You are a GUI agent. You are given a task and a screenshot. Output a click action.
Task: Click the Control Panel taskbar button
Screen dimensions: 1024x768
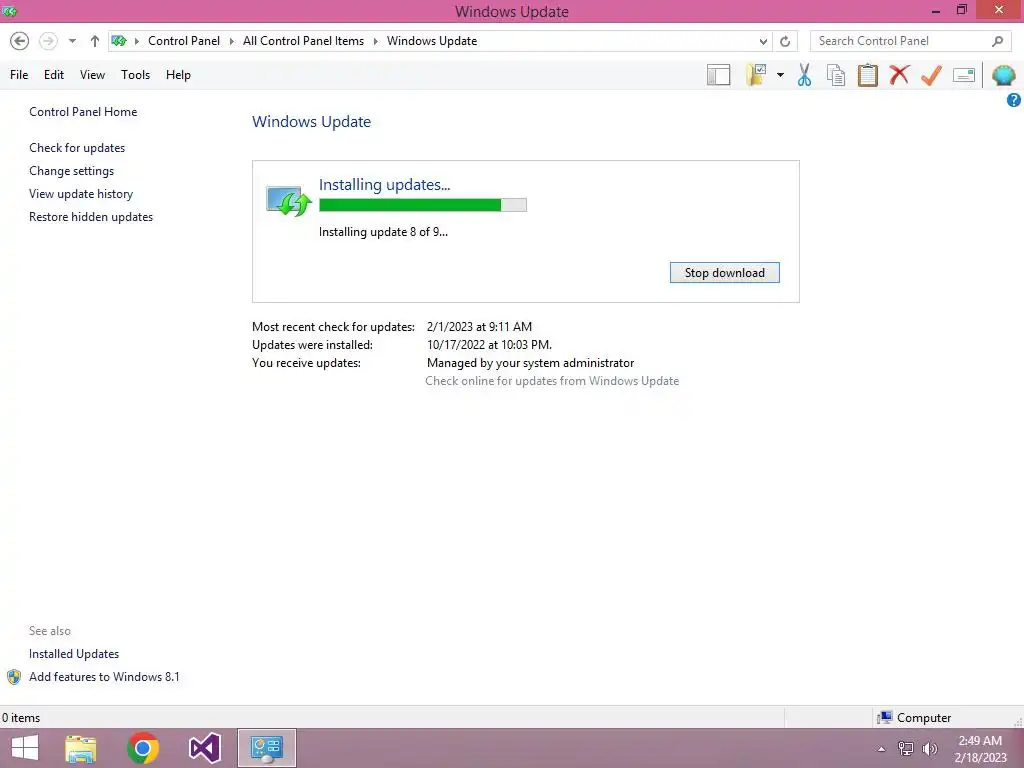point(266,748)
